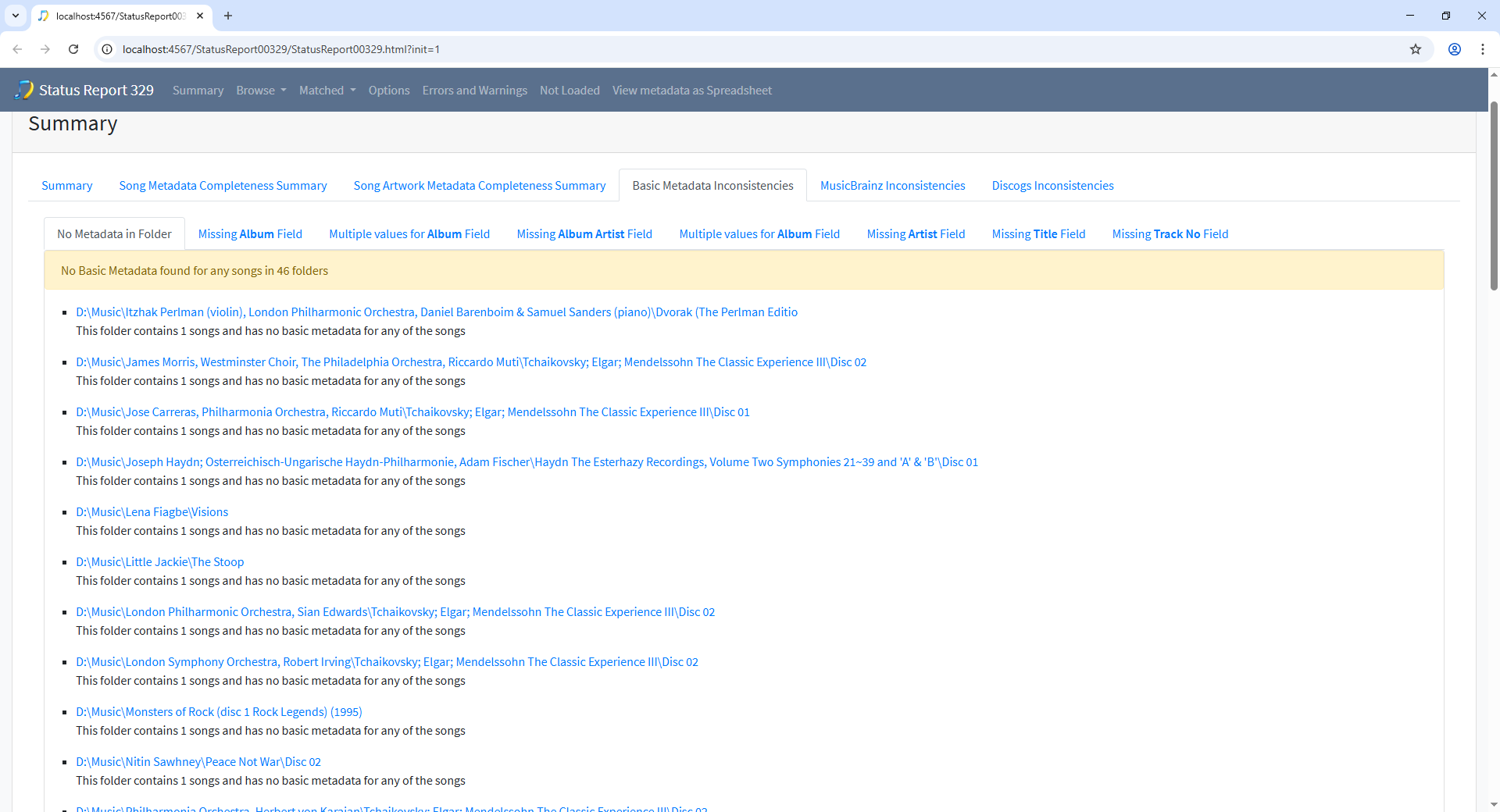Open a new browser tab with plus icon
This screenshot has width=1500, height=812.
[x=228, y=16]
